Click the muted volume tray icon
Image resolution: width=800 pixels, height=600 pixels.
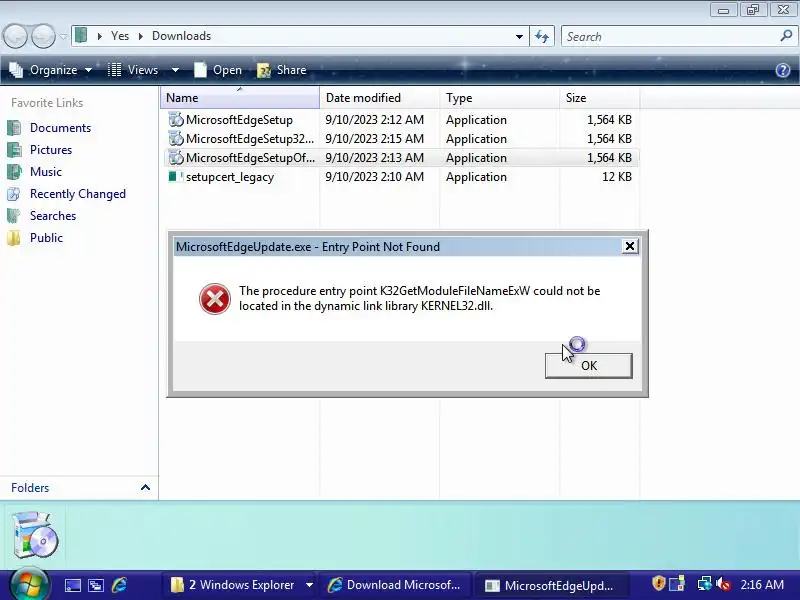(x=723, y=583)
